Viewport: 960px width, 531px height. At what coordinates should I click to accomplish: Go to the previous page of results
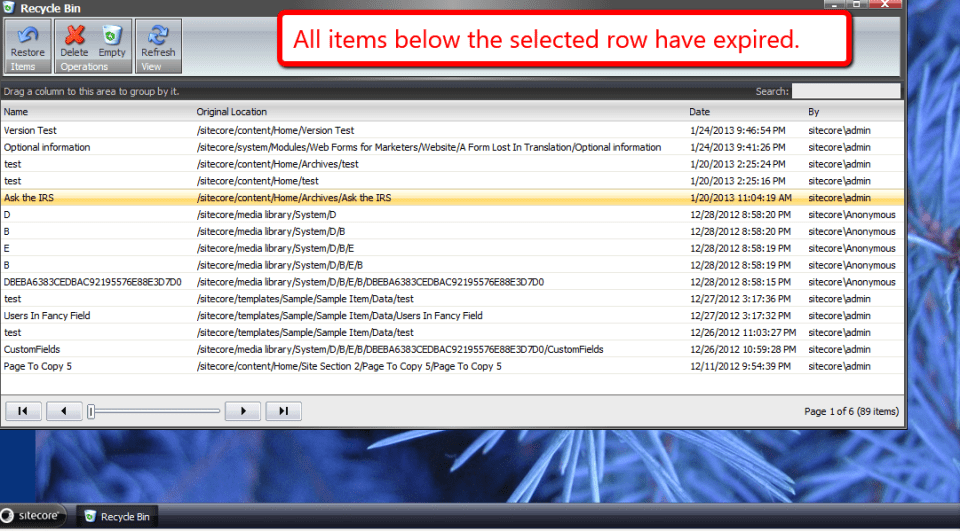(x=64, y=411)
